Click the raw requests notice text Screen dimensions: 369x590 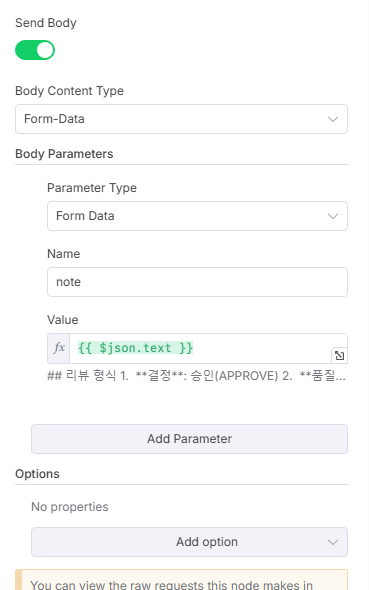click(172, 584)
